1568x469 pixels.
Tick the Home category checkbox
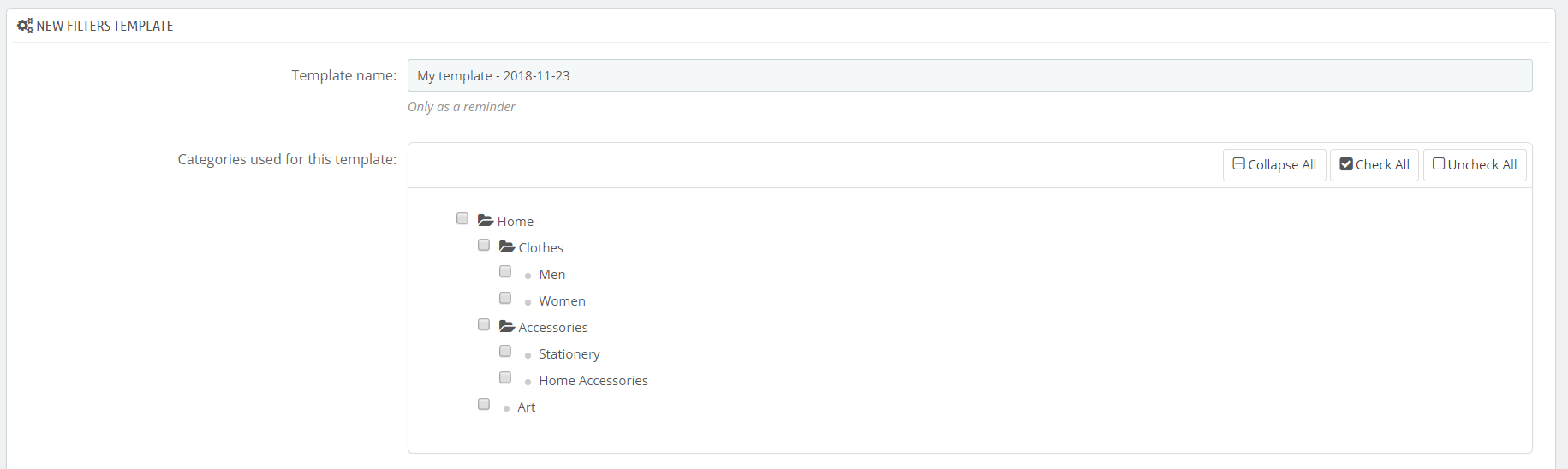coord(462,218)
